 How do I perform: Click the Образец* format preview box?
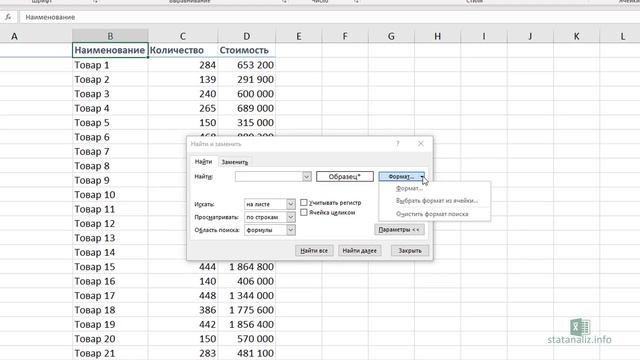coord(345,176)
